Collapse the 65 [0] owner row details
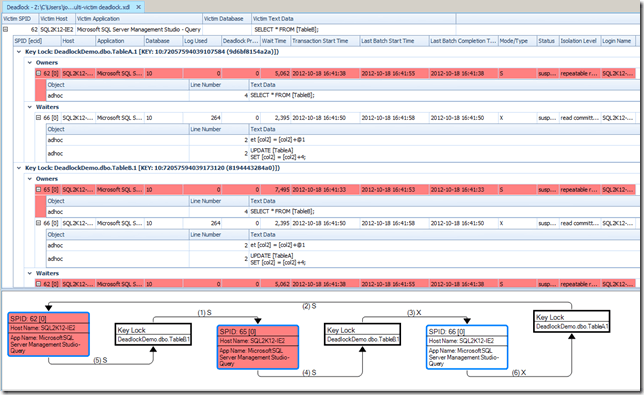 tap(38, 190)
